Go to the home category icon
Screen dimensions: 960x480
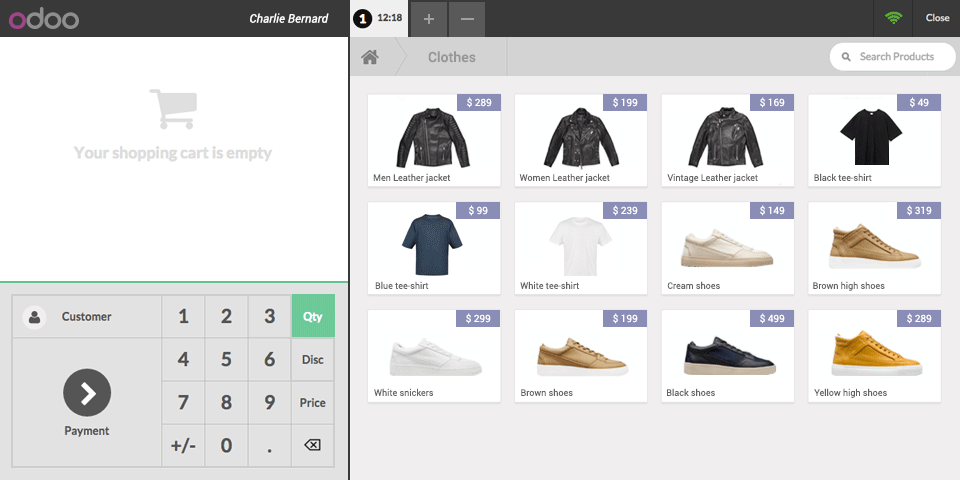coord(370,57)
